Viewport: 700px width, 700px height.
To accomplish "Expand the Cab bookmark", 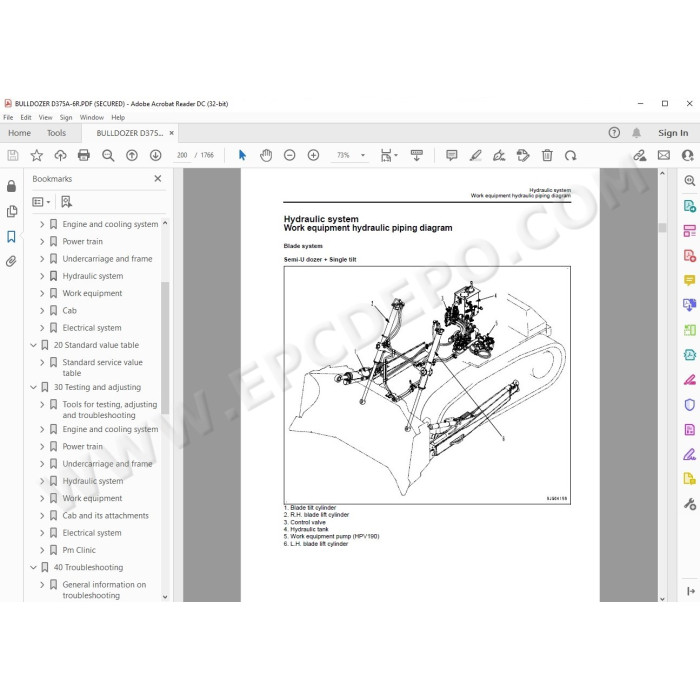I will (x=42, y=311).
